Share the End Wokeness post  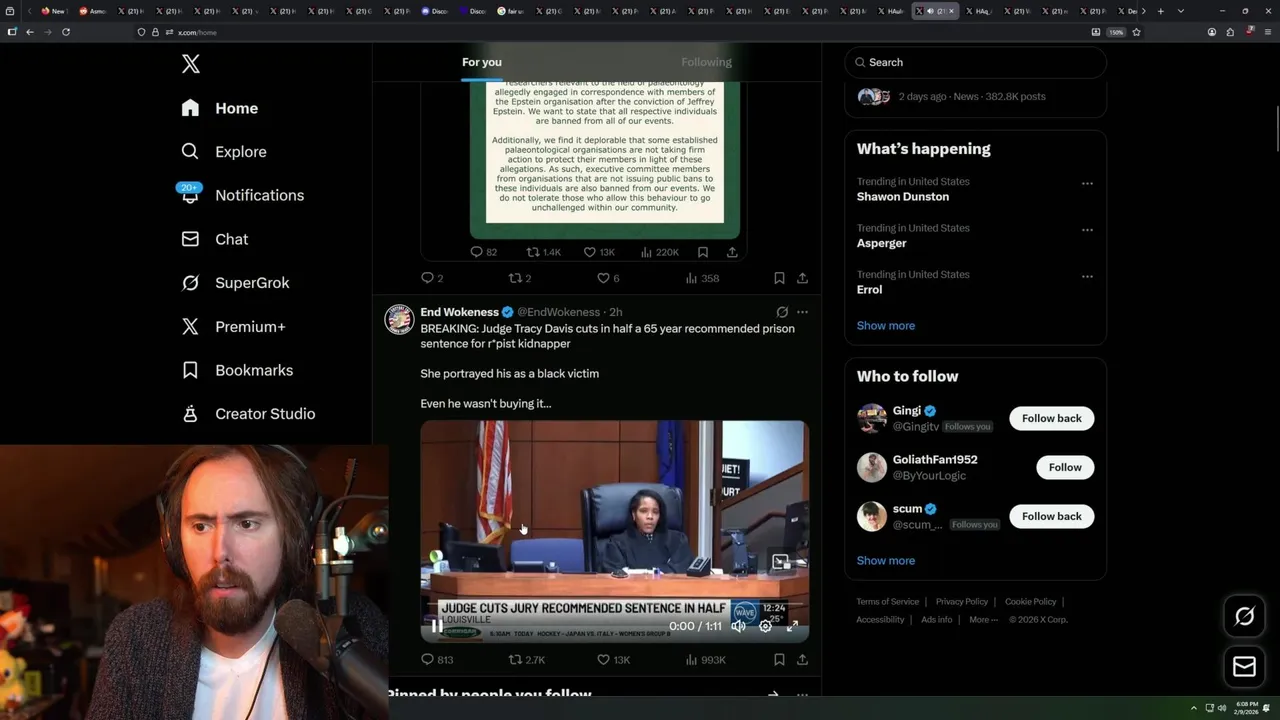(802, 660)
